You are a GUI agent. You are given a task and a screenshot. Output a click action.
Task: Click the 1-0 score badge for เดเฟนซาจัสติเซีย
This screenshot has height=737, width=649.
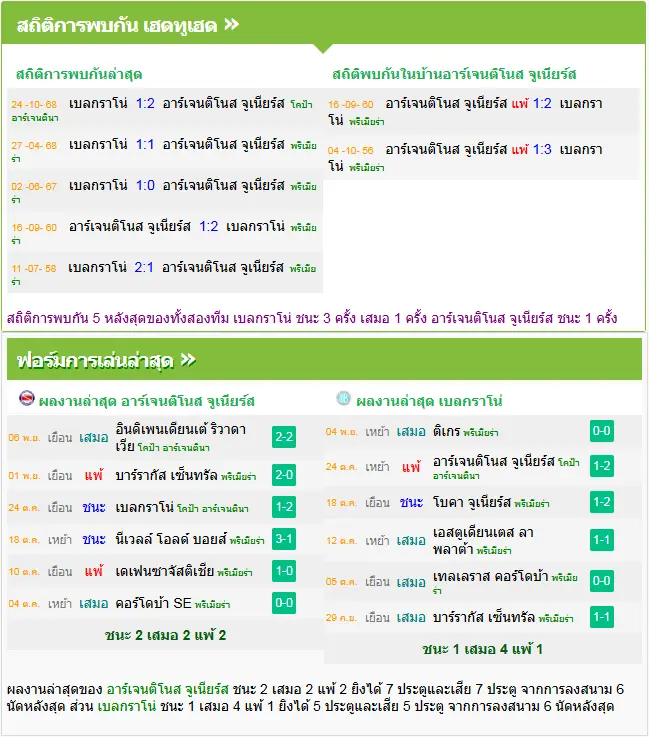tap(284, 571)
